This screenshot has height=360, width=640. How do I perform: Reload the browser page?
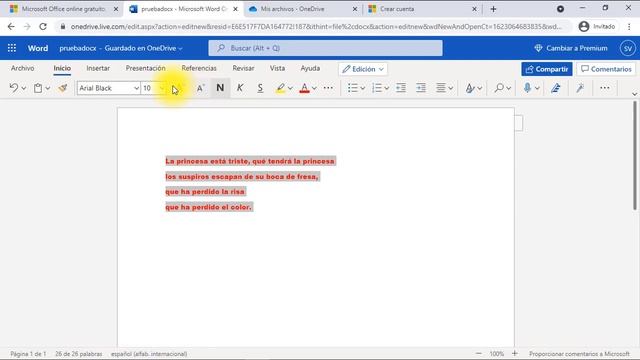[43, 27]
